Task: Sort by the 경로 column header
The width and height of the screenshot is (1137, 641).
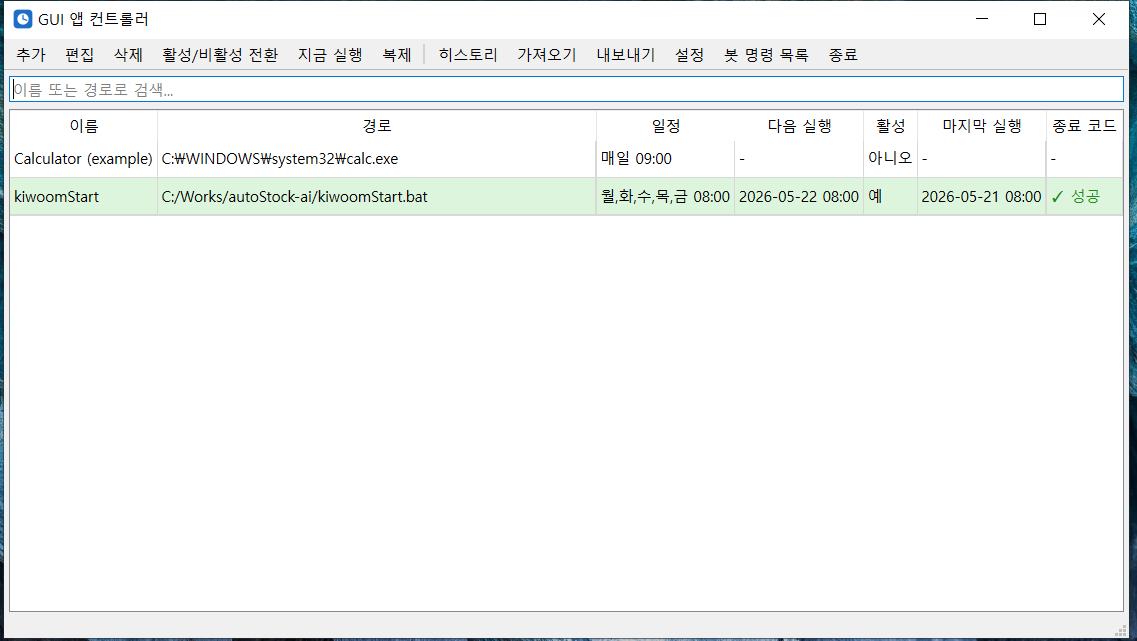Action: pyautogui.click(x=377, y=126)
